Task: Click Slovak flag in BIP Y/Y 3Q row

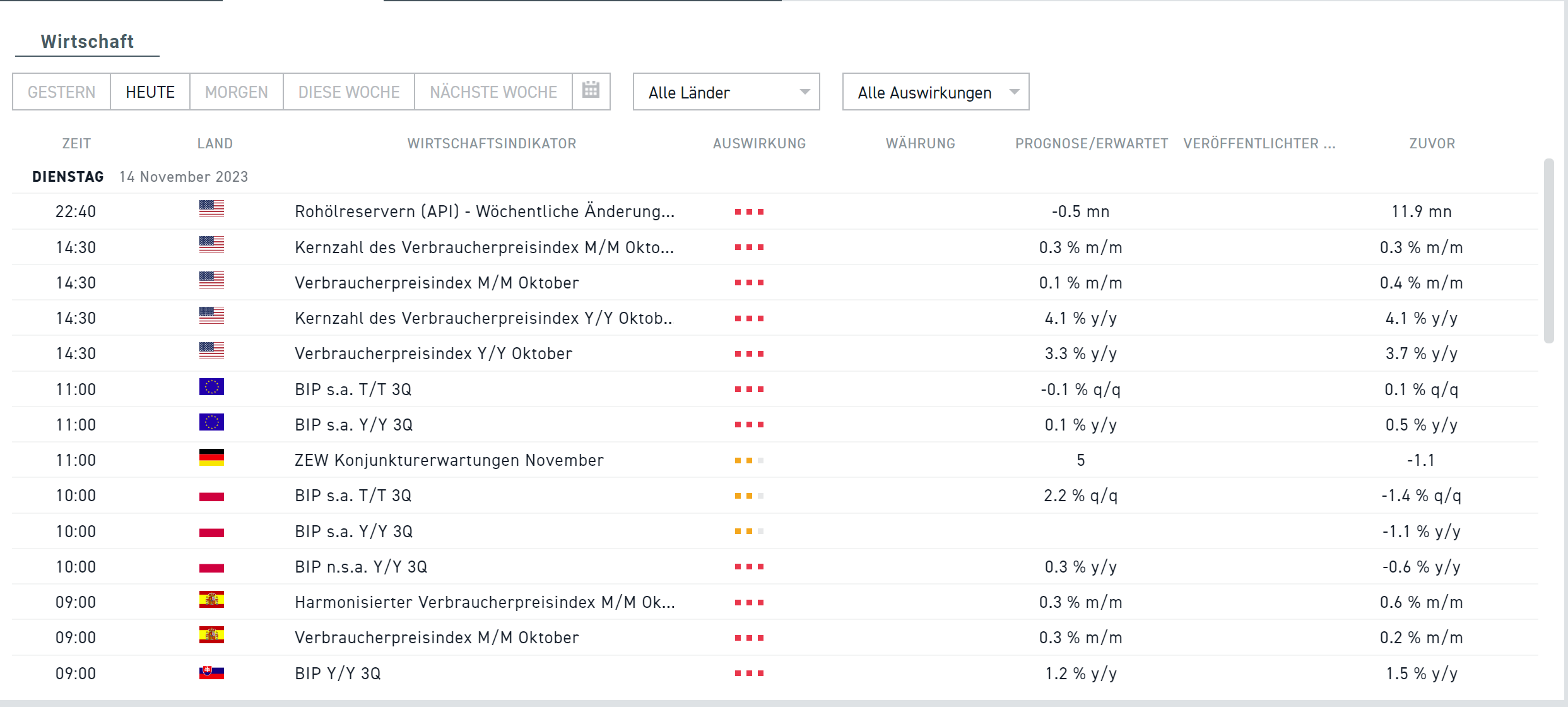Action: (211, 672)
